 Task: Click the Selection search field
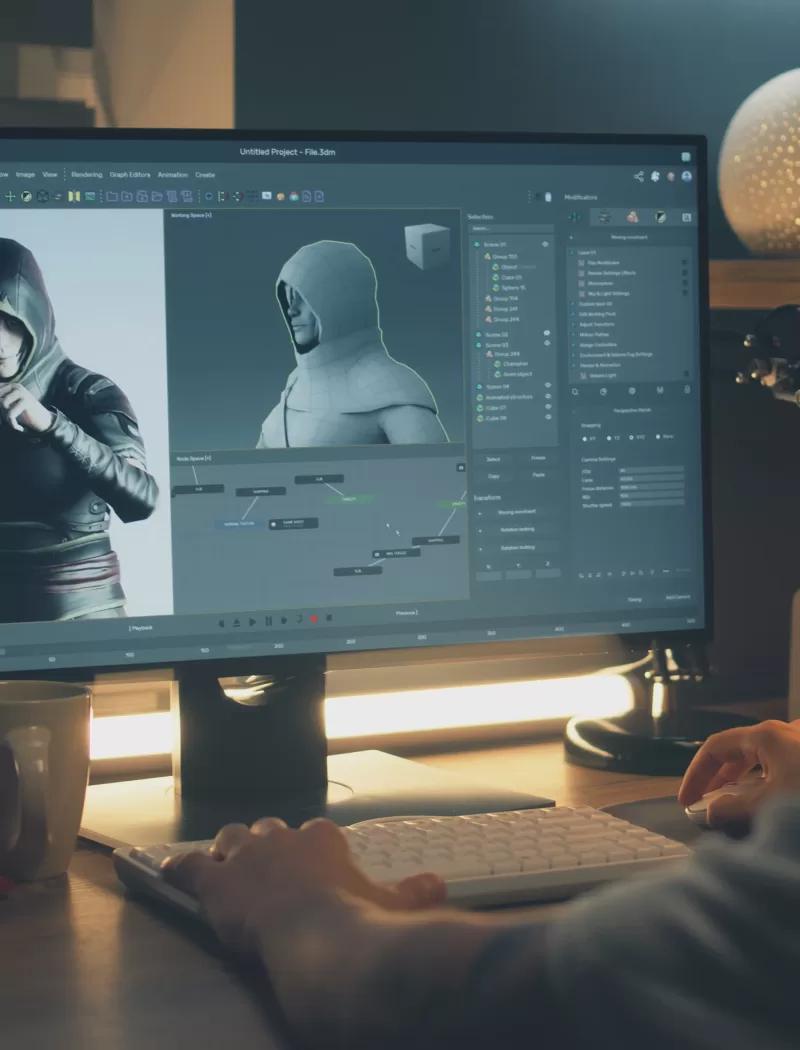(x=511, y=228)
